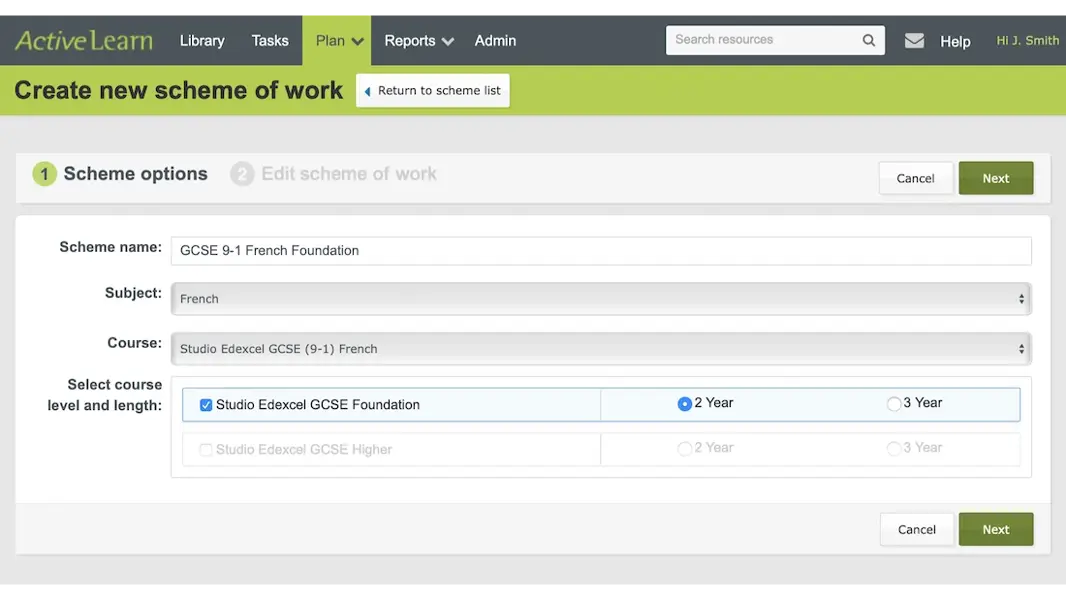Click the search magnifier icon
The height and width of the screenshot is (600, 1066).
868,40
